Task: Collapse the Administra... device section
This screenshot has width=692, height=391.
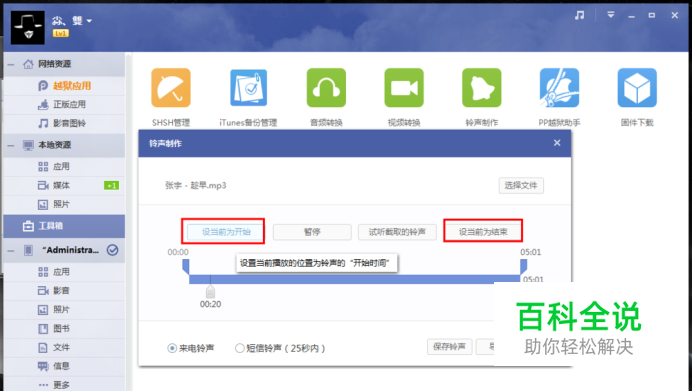Action: pos(11,251)
